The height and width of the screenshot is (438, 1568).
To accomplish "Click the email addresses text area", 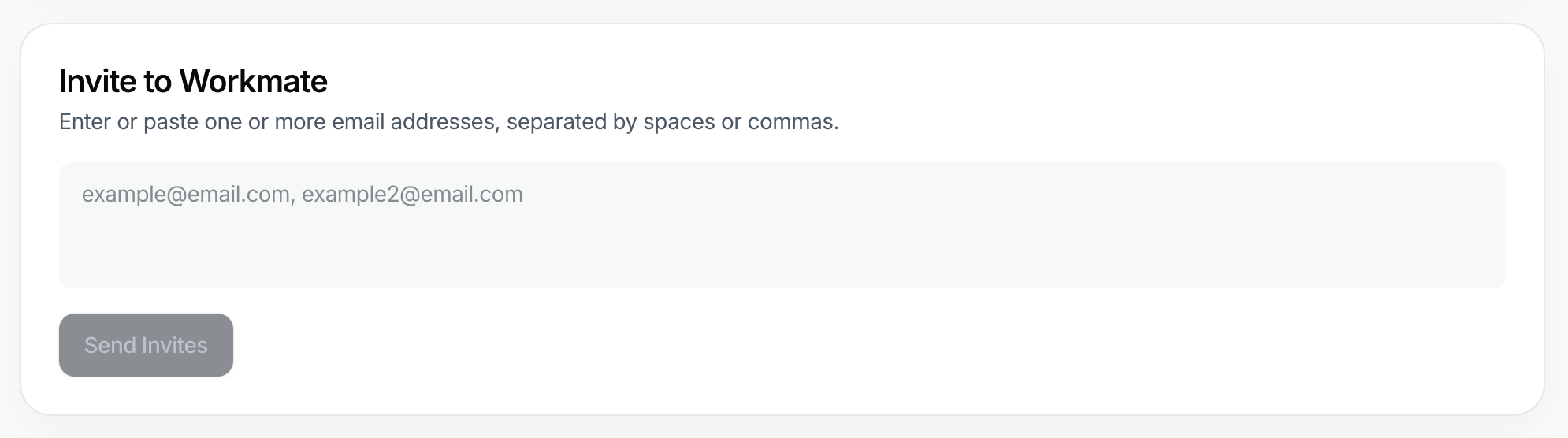I will tap(782, 225).
